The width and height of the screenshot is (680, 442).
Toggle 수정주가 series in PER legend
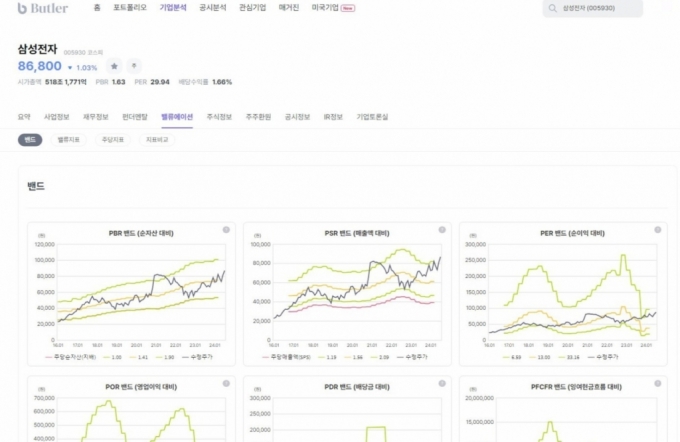click(603, 357)
